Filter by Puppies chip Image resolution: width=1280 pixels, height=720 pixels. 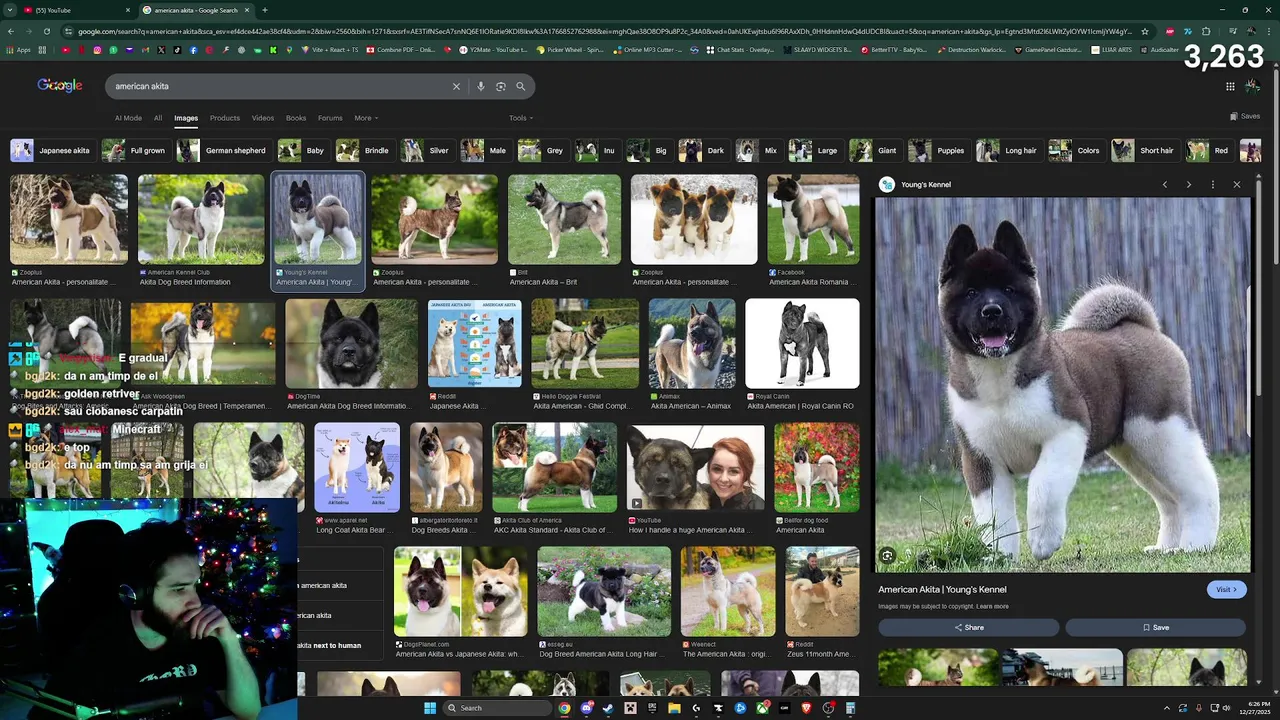[x=938, y=151]
